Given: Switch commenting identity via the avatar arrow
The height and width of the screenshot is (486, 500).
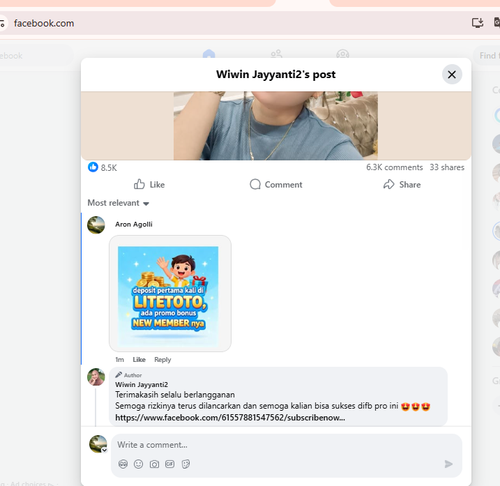Looking at the screenshot, I should click(104, 450).
